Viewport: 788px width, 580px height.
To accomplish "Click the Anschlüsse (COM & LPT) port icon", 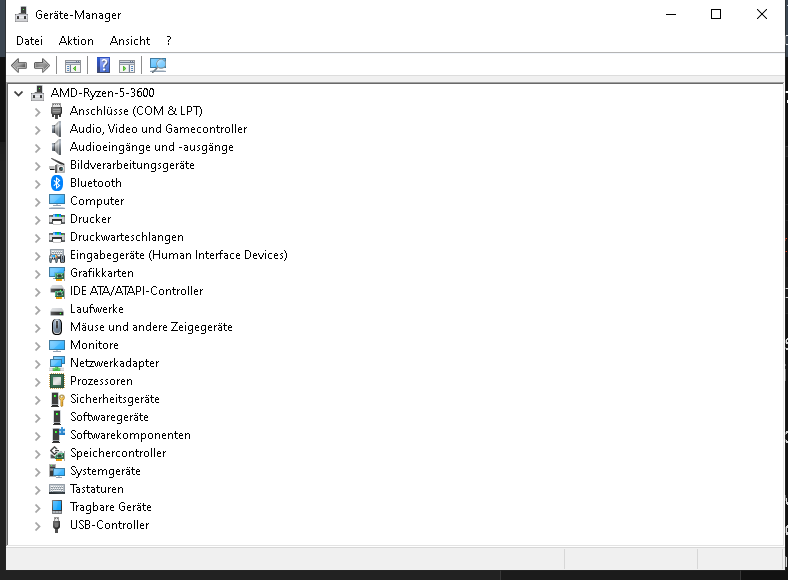I will [57, 111].
